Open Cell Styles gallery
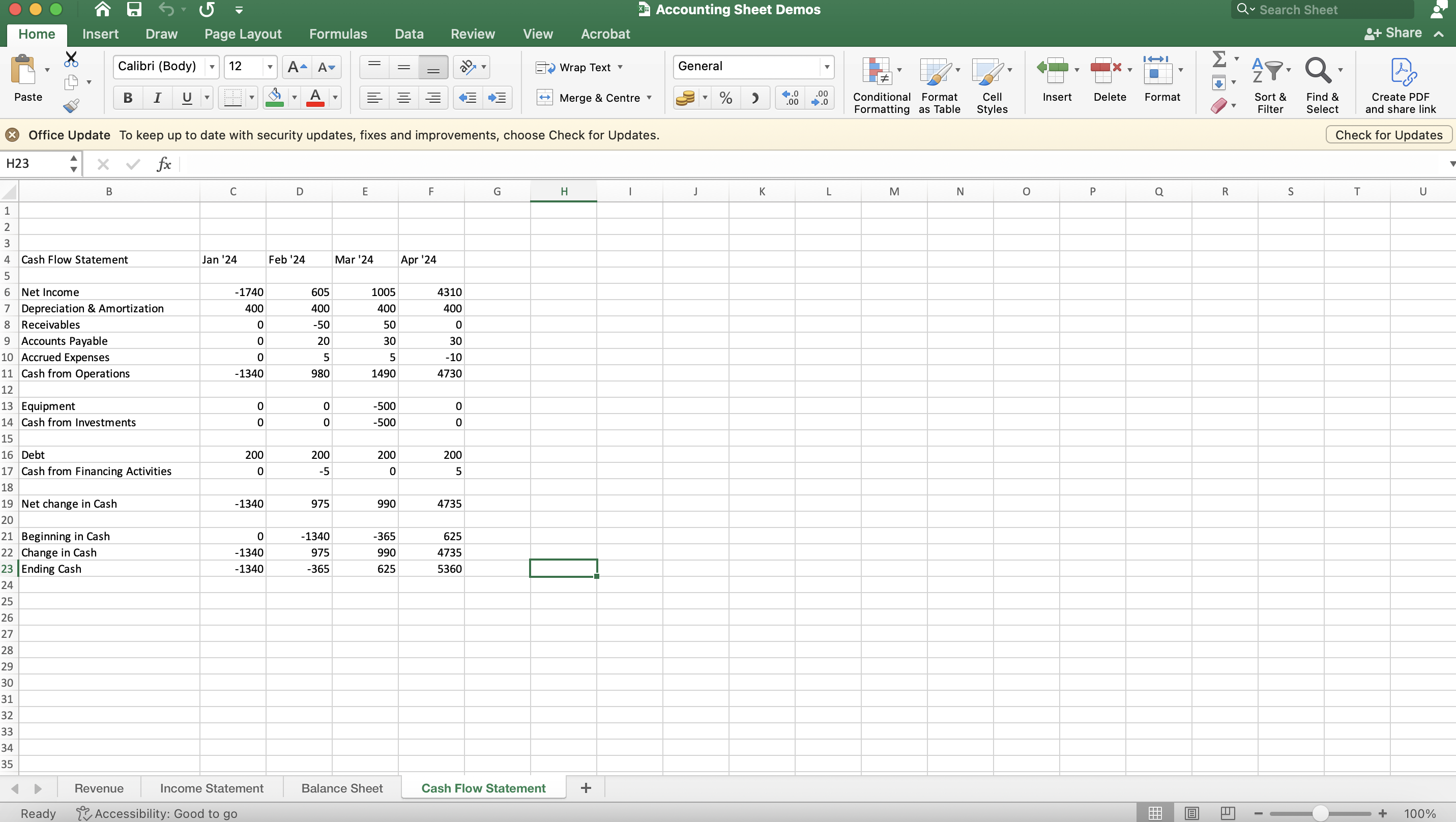 (x=992, y=85)
